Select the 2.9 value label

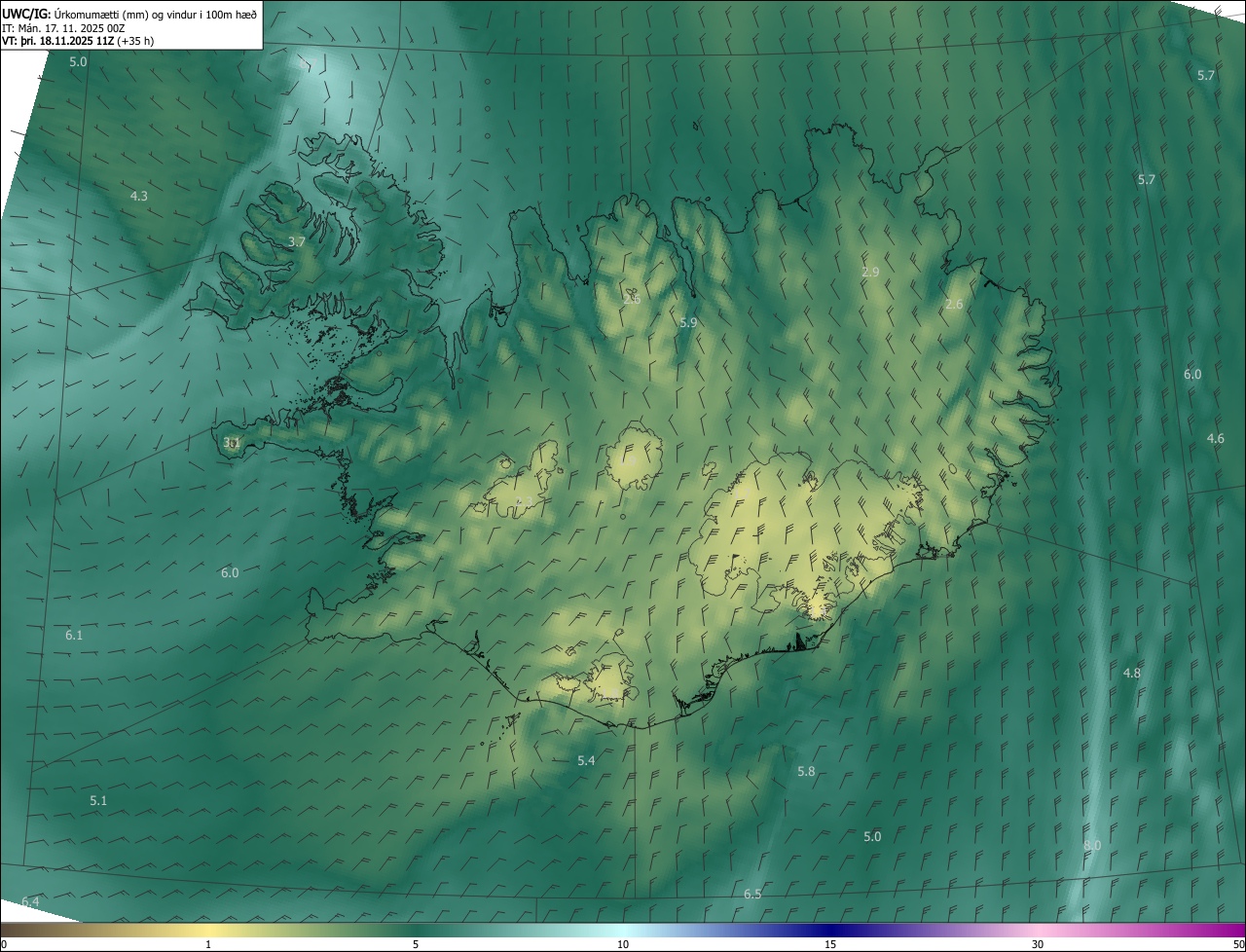click(870, 273)
